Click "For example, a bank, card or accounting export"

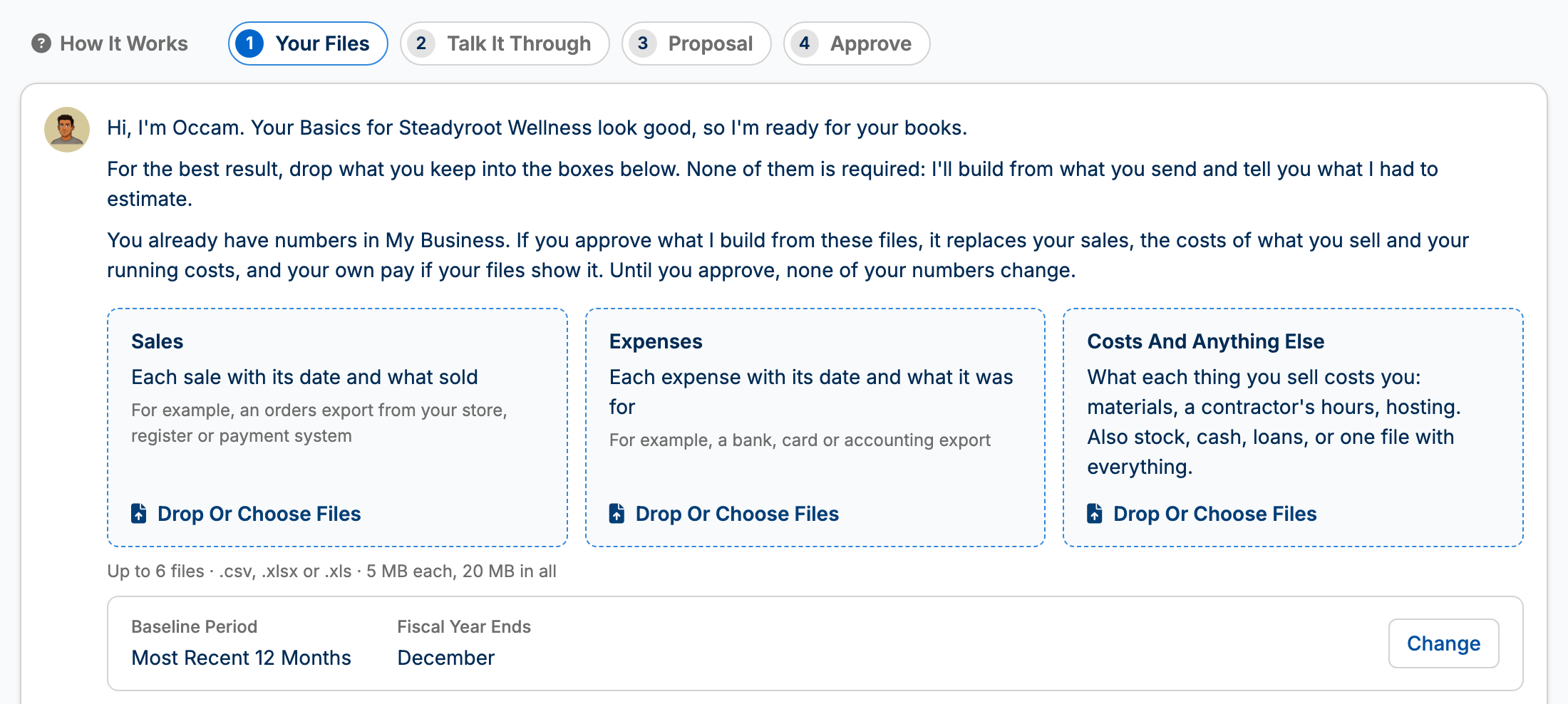coord(800,440)
